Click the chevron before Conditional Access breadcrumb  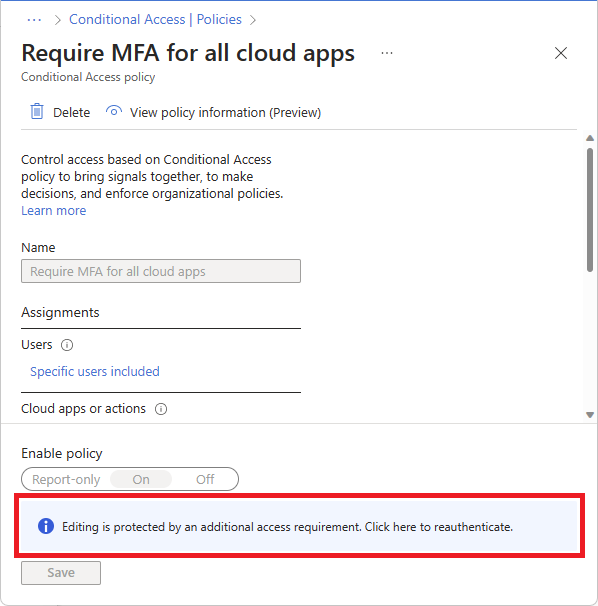[x=58, y=20]
